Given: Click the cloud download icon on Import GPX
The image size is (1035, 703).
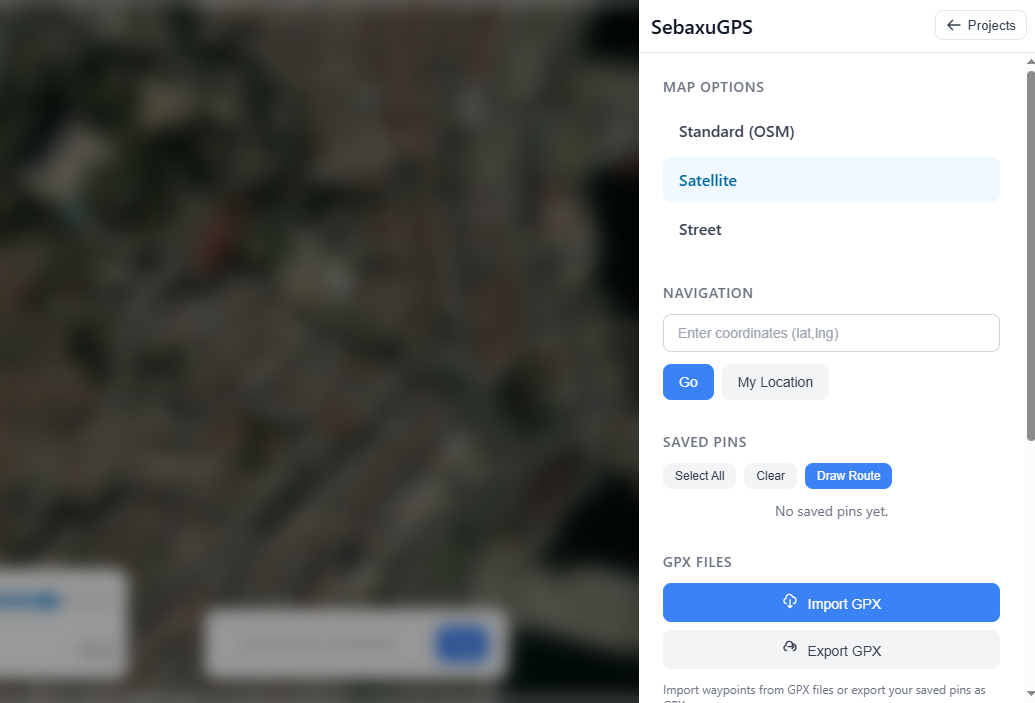Looking at the screenshot, I should point(789,601).
